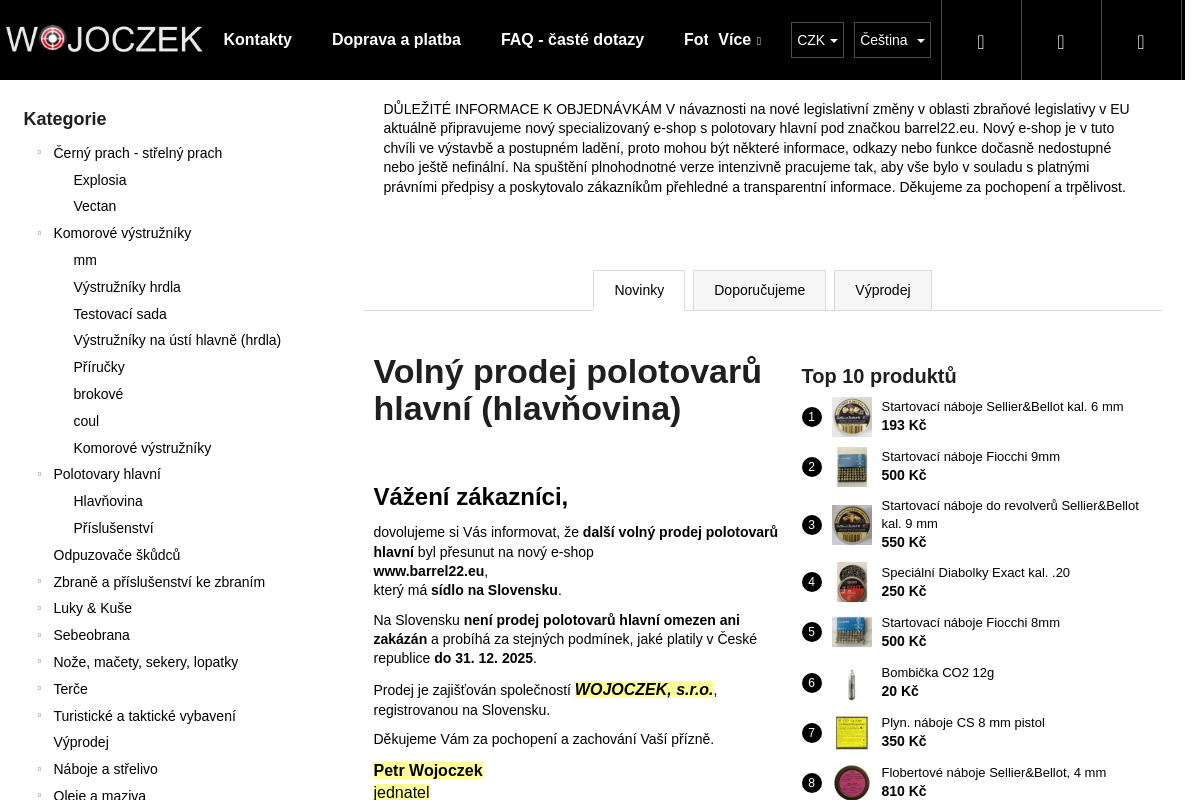Open the mm subcategory
The image size is (1200, 800).
[x=85, y=260]
